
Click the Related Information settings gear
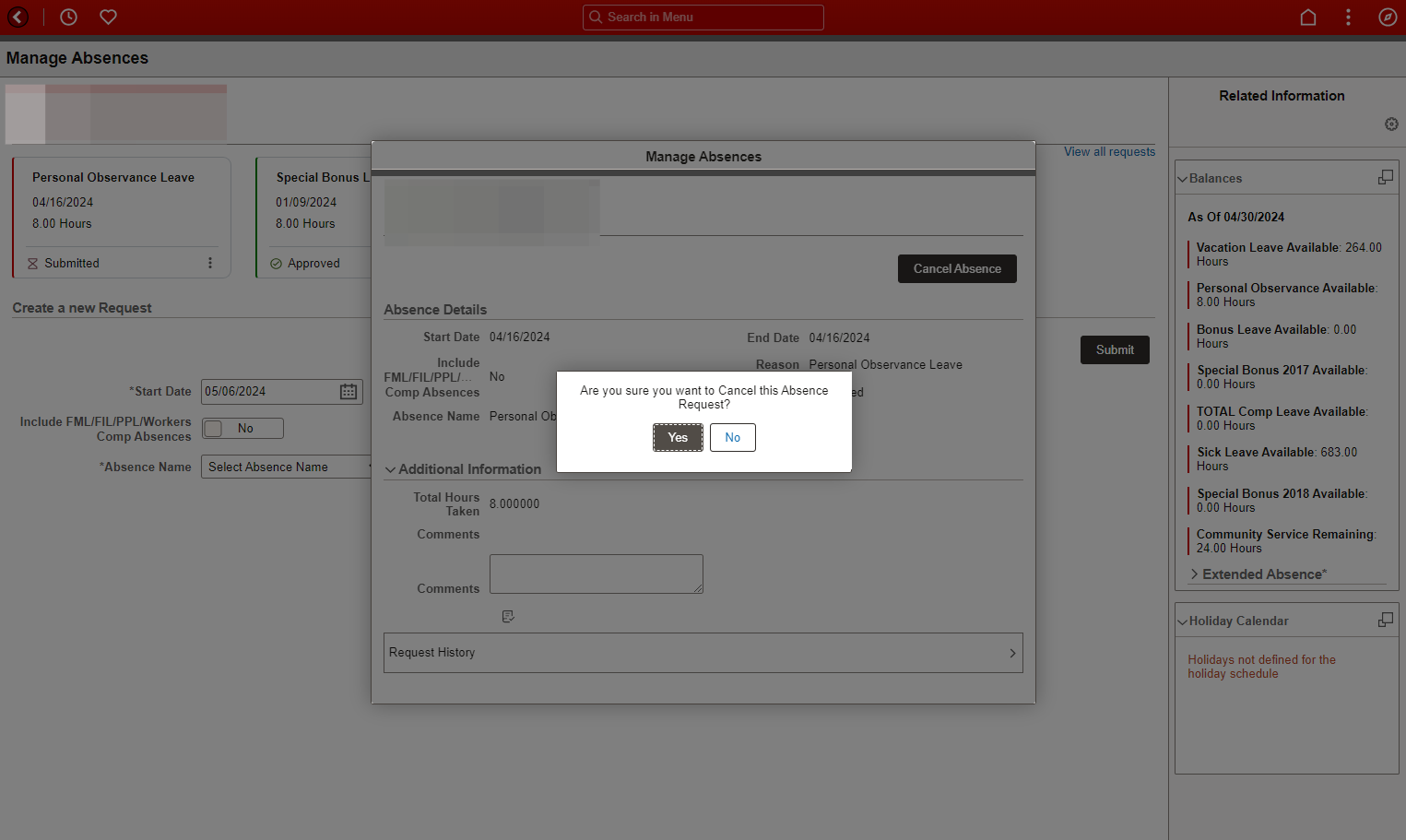point(1391,124)
